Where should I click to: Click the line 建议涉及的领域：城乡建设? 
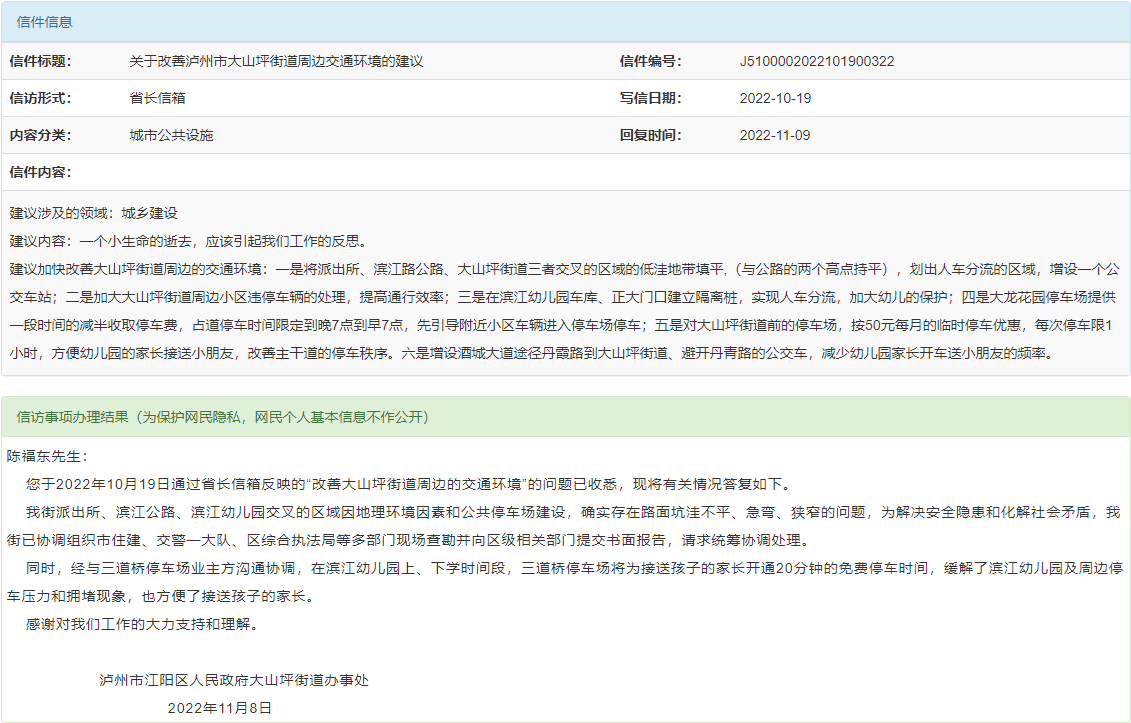[93, 213]
